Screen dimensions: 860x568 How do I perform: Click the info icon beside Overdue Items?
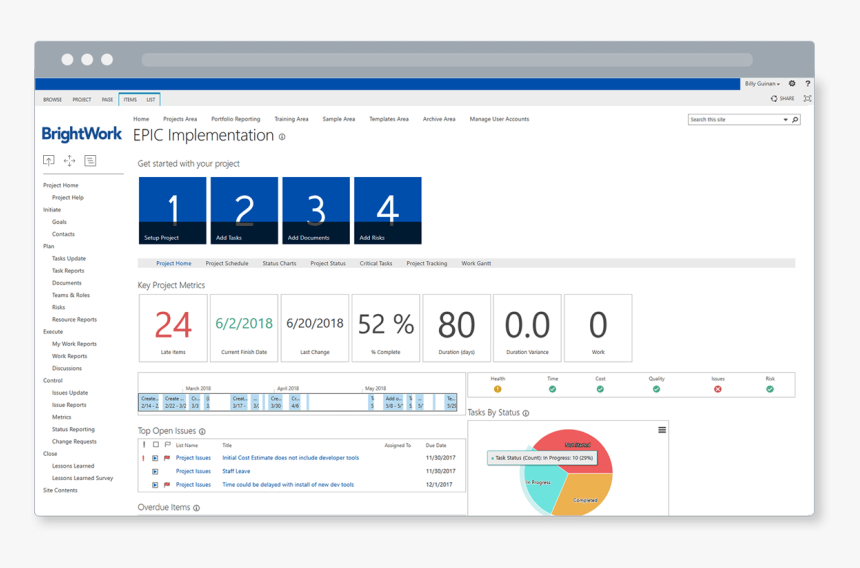point(196,508)
